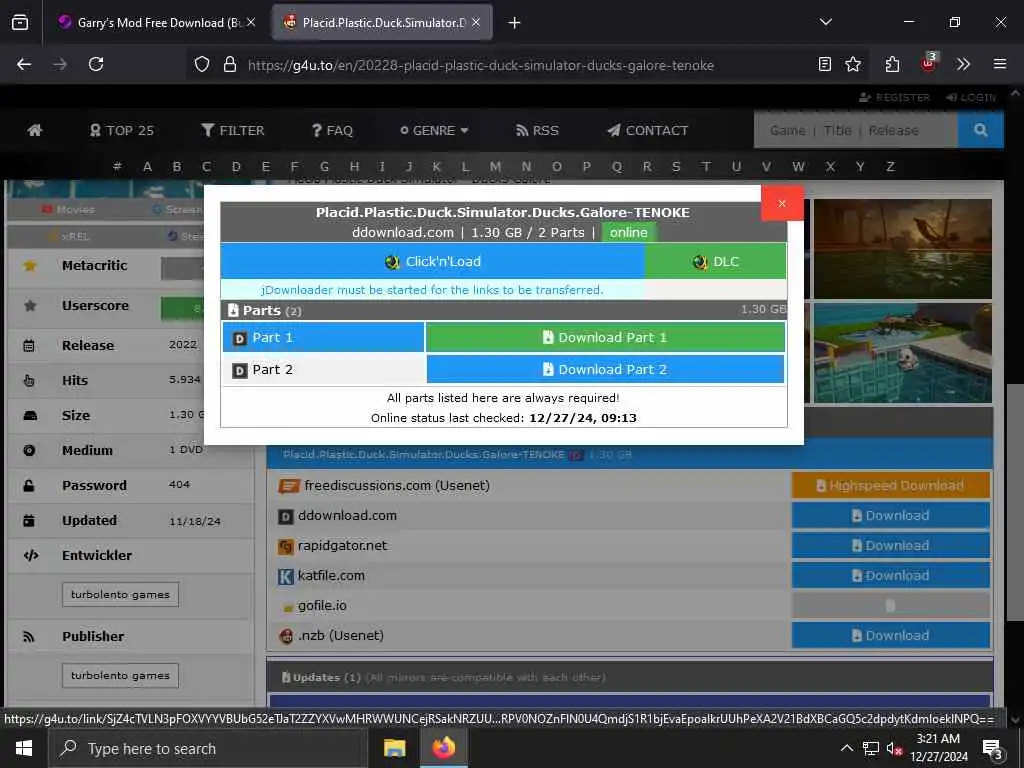1024x768 pixels.
Task: Click Download for ddownload.com row
Action: pos(891,515)
